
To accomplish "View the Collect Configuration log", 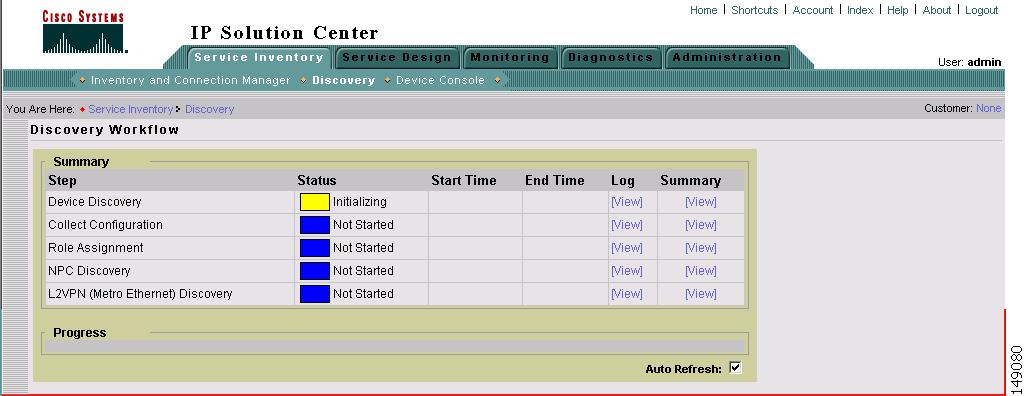I will (627, 225).
